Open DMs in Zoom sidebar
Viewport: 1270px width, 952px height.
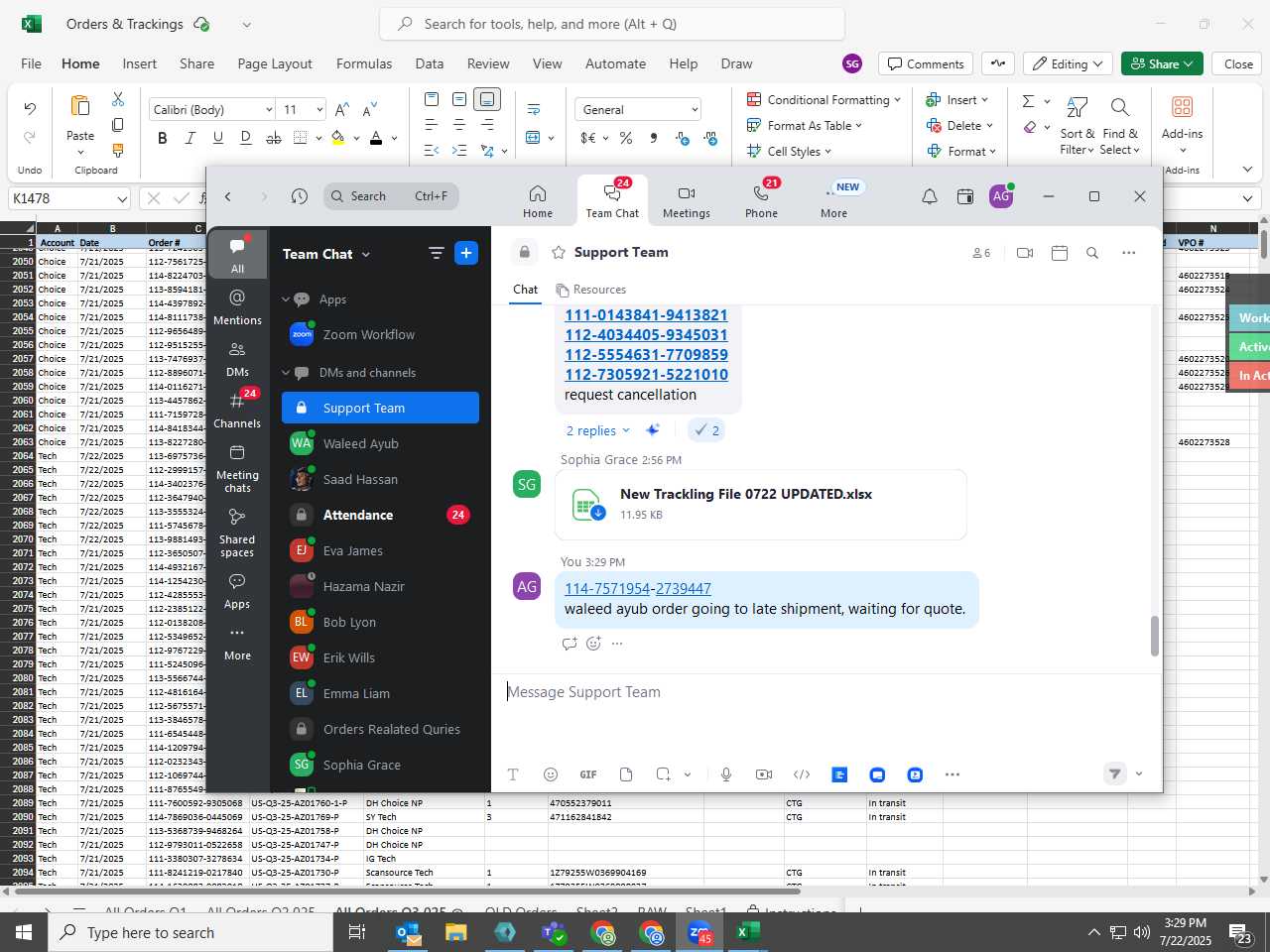pyautogui.click(x=237, y=358)
